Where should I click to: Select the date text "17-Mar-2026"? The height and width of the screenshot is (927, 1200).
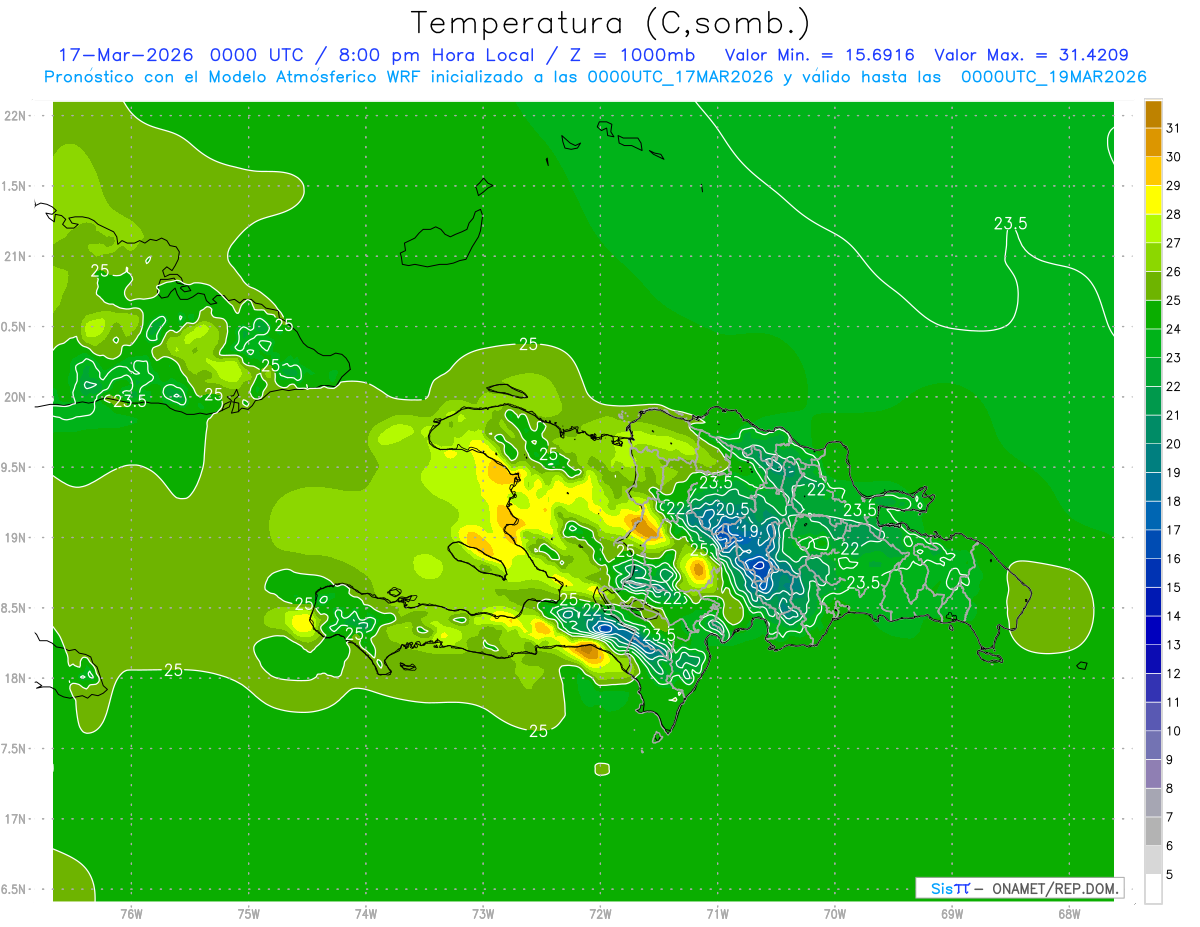coord(125,55)
